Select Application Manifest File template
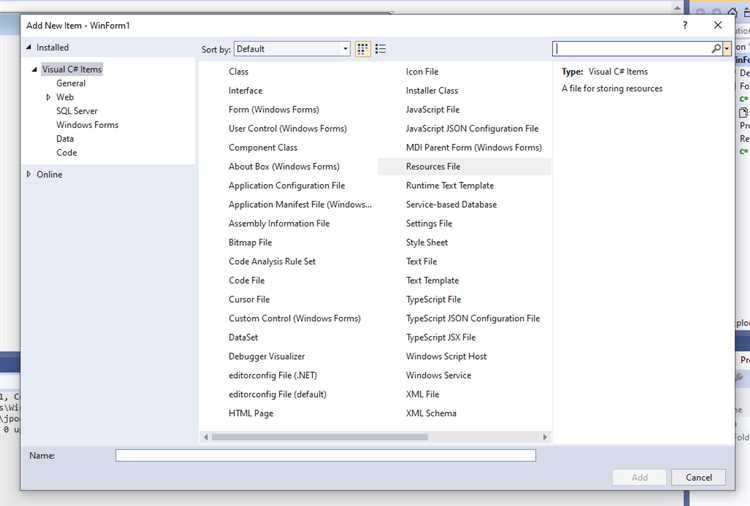This screenshot has width=750, height=506. [300, 204]
